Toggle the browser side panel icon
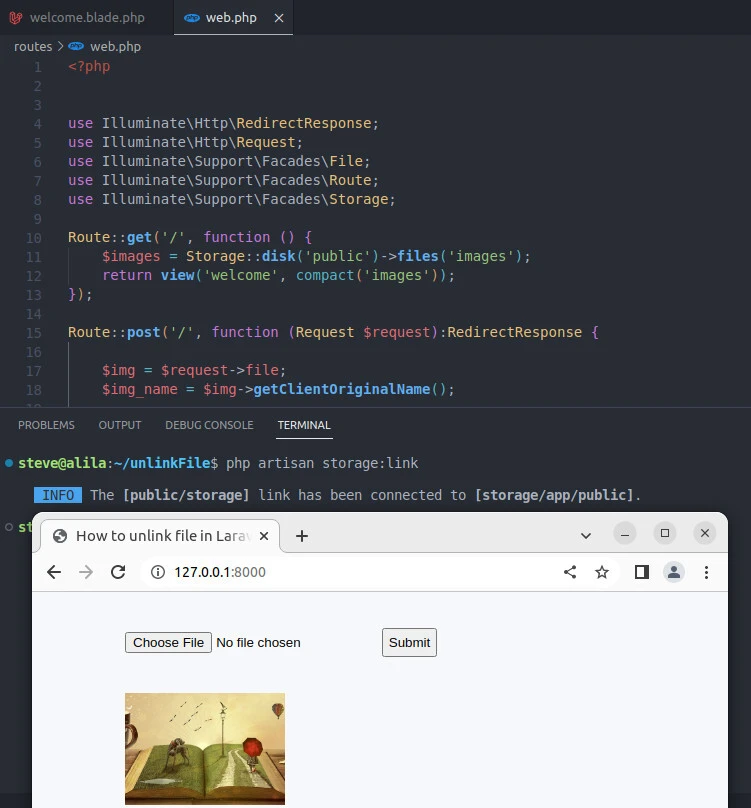751x808 pixels. 642,572
